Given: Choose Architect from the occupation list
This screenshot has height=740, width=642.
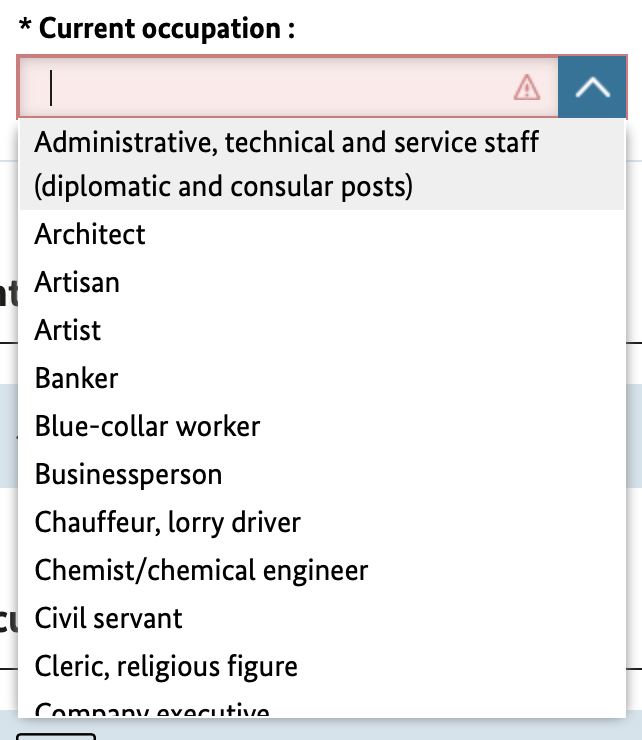Looking at the screenshot, I should [x=90, y=234].
